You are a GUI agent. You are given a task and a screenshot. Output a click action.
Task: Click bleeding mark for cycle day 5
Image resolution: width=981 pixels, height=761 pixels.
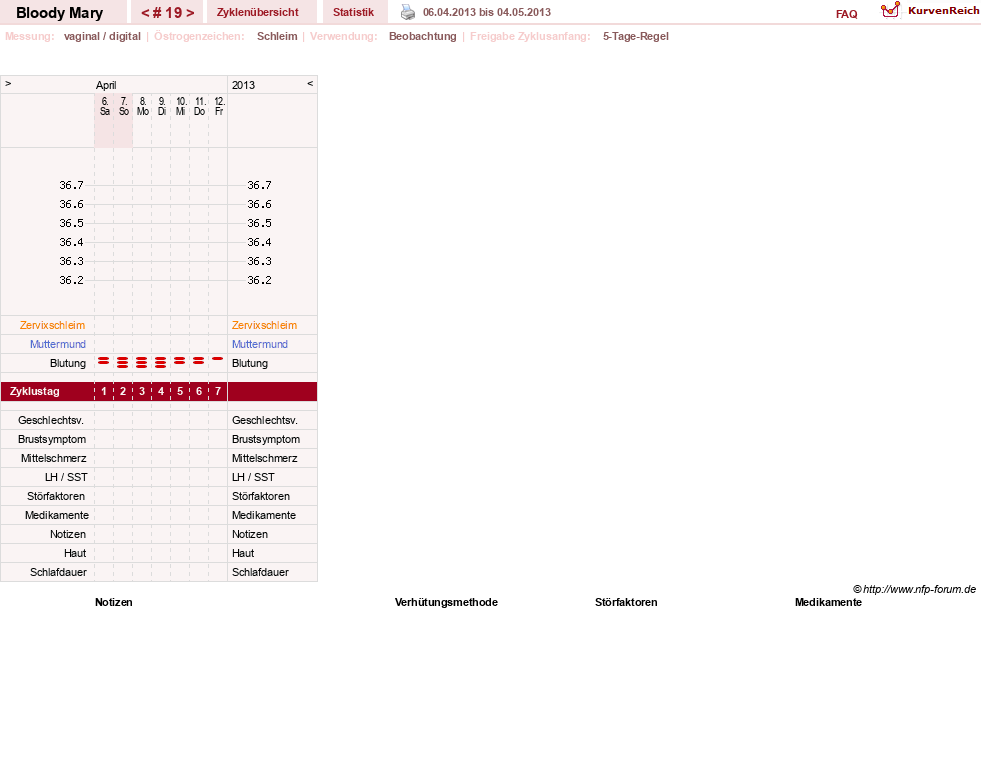(x=180, y=361)
